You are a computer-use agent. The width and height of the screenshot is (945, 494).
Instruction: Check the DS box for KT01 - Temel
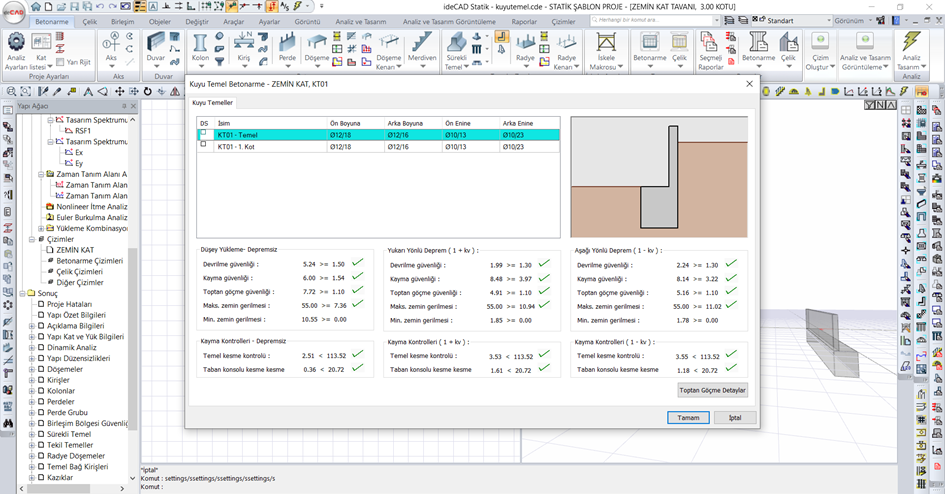click(203, 133)
